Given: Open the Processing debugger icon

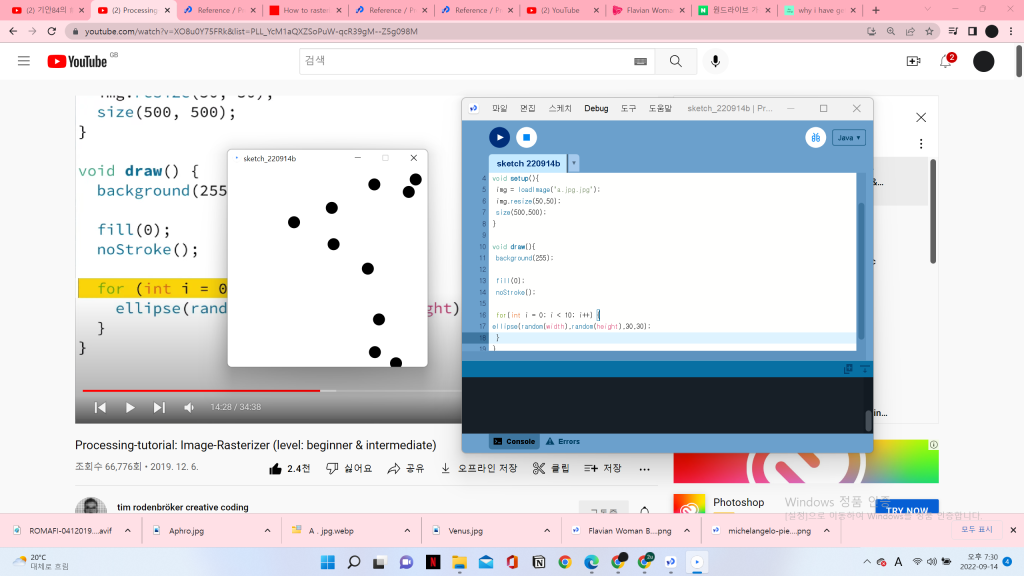Looking at the screenshot, I should point(816,137).
